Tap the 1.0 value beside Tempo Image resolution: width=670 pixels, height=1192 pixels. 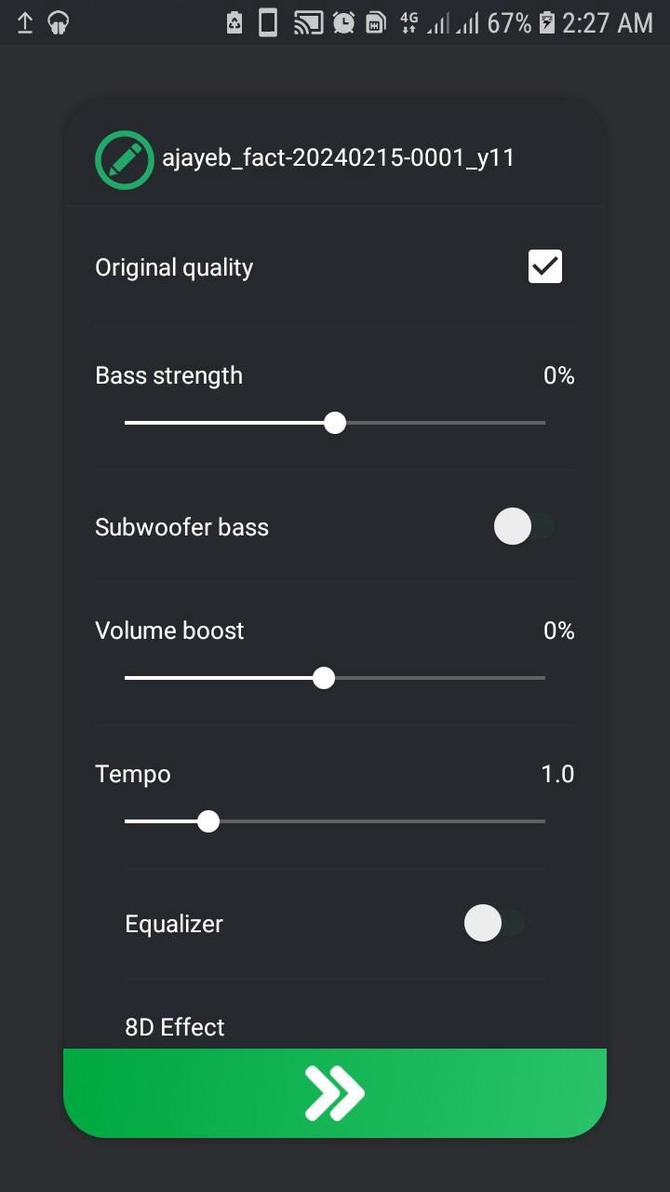pos(557,773)
